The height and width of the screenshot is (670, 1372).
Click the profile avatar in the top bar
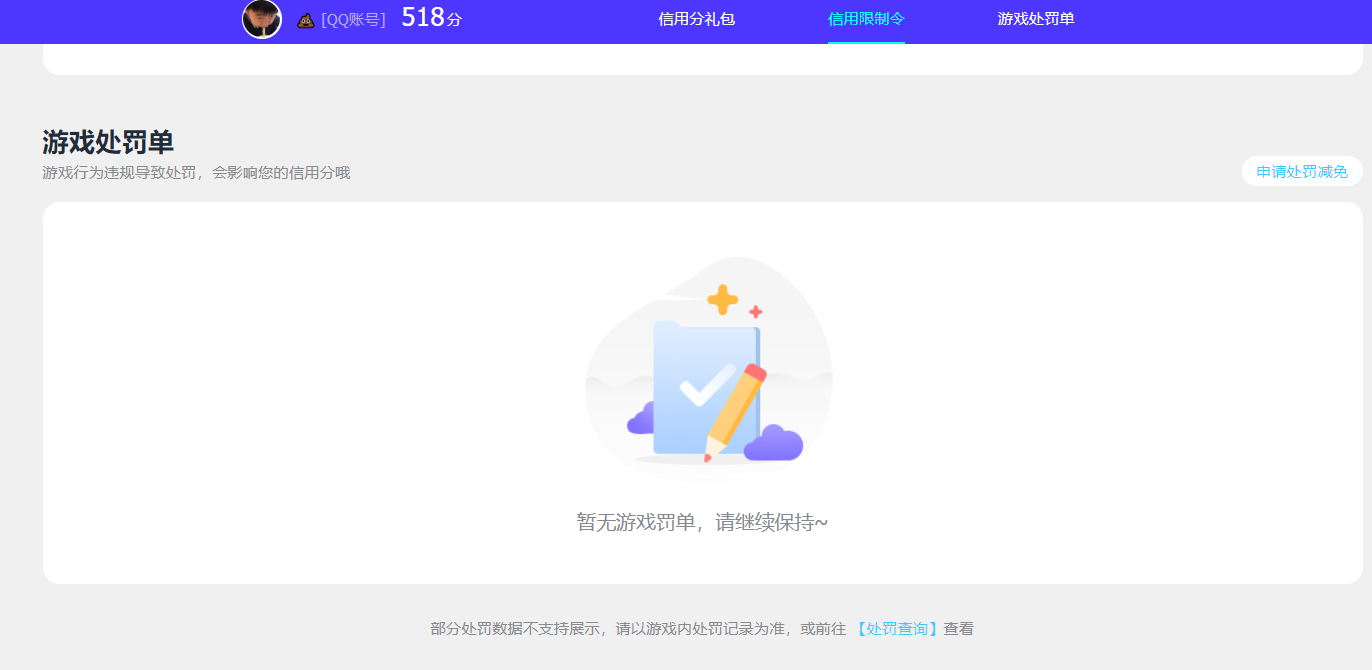[262, 20]
